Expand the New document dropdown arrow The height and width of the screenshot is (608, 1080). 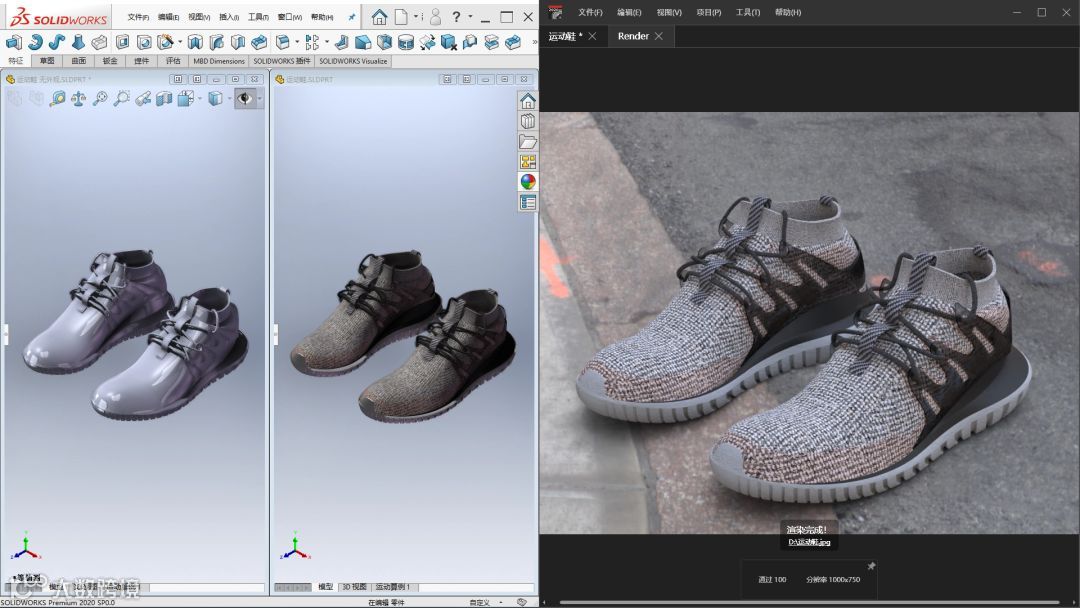[414, 17]
